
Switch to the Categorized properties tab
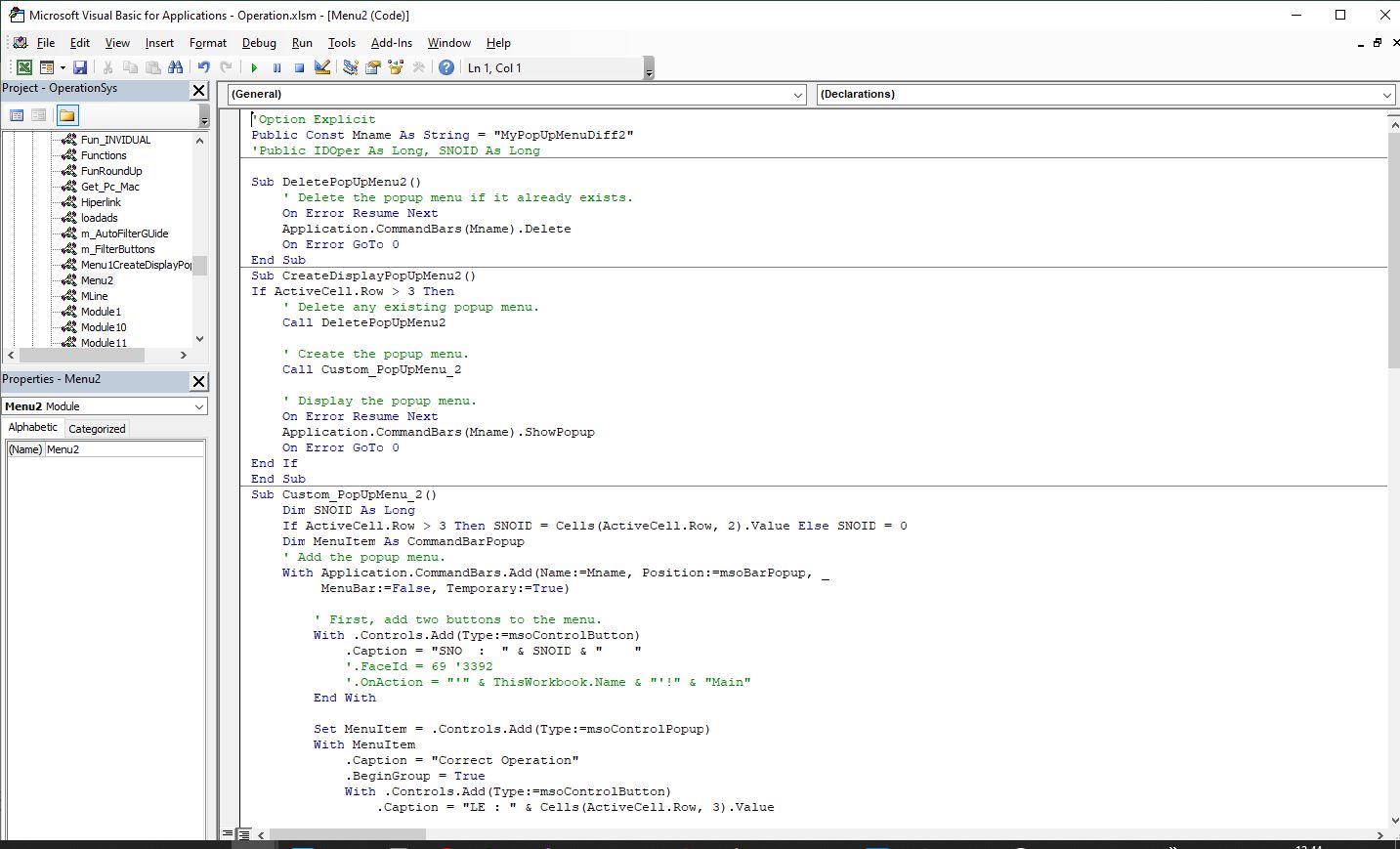[x=97, y=428]
